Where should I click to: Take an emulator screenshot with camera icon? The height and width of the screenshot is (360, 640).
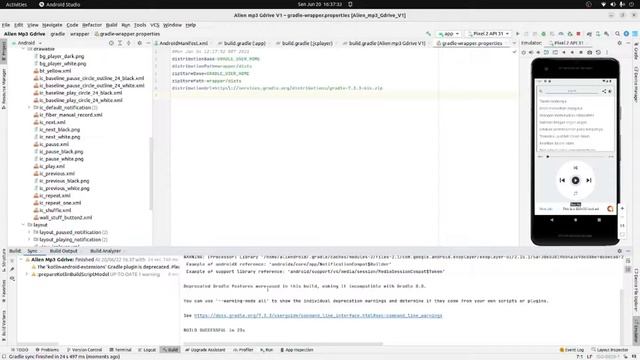pos(589,52)
